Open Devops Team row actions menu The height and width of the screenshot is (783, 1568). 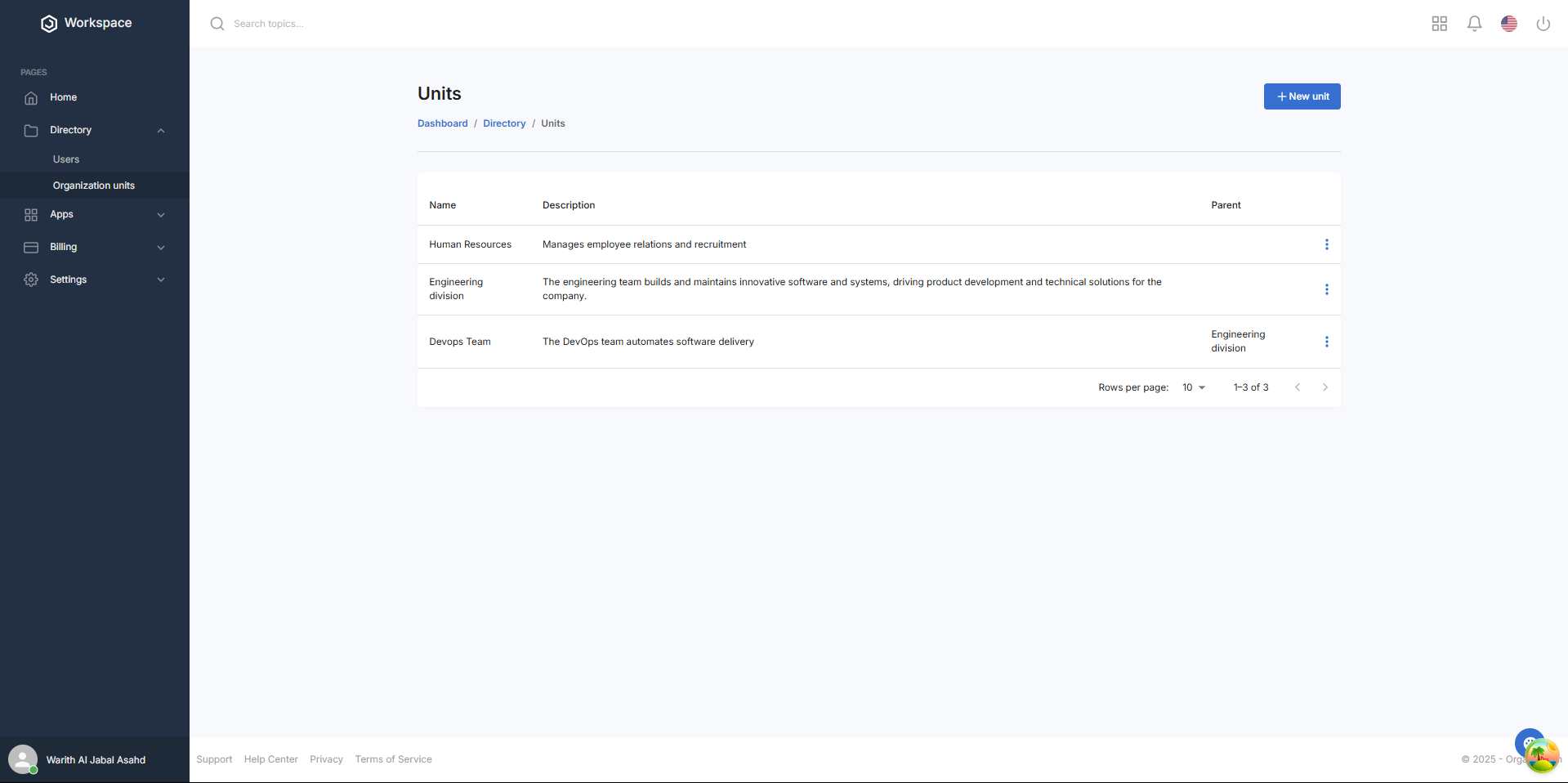click(1326, 342)
